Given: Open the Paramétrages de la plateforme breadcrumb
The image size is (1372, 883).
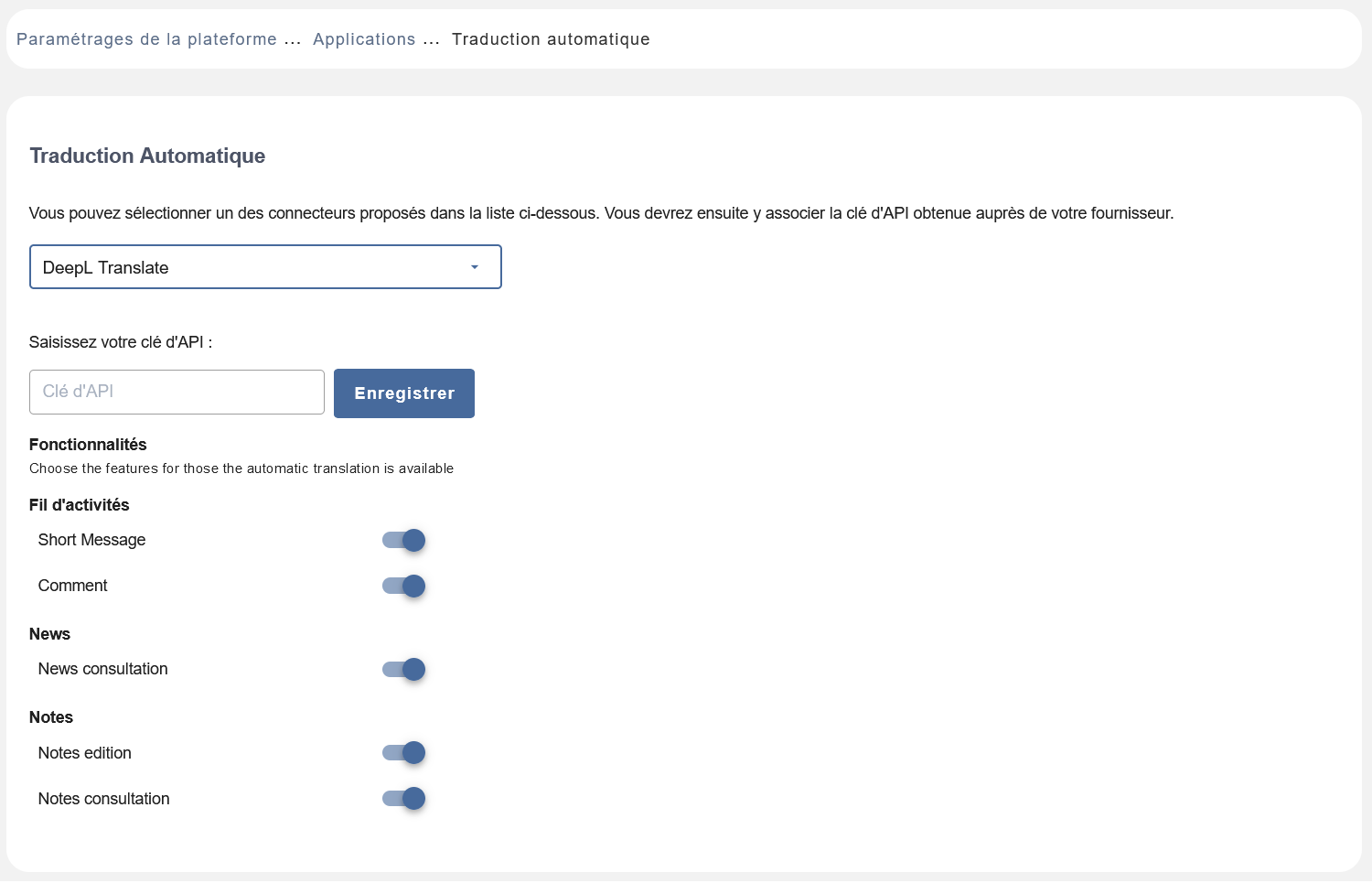Looking at the screenshot, I should tap(146, 39).
